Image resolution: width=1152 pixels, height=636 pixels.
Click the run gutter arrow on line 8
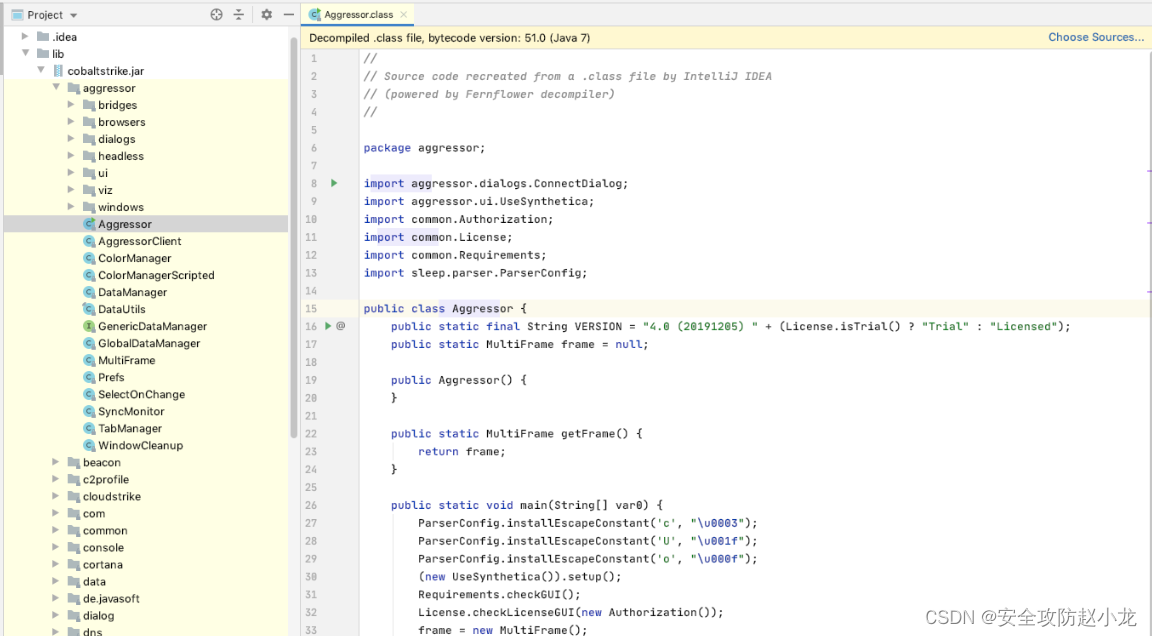coord(334,183)
